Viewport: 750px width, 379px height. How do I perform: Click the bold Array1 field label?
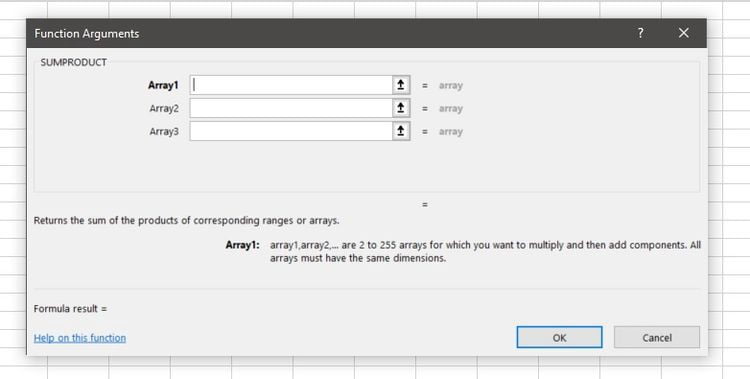coord(163,85)
